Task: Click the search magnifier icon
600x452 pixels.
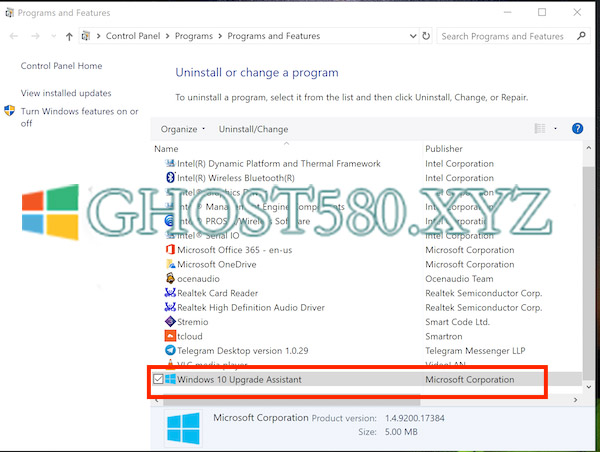Action: tap(581, 36)
